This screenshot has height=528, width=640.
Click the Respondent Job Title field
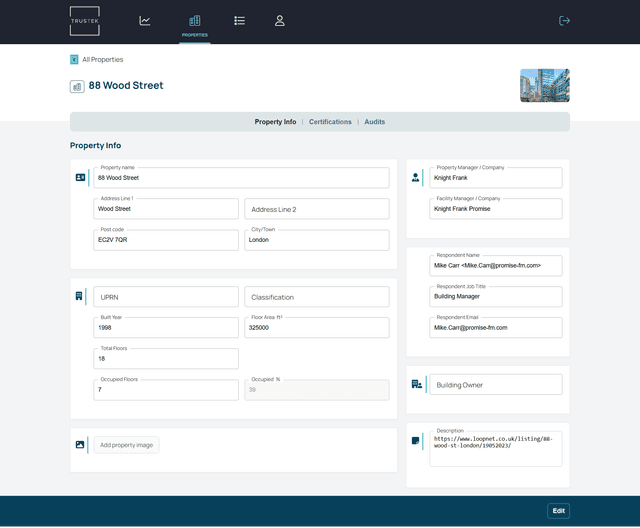pos(496,297)
